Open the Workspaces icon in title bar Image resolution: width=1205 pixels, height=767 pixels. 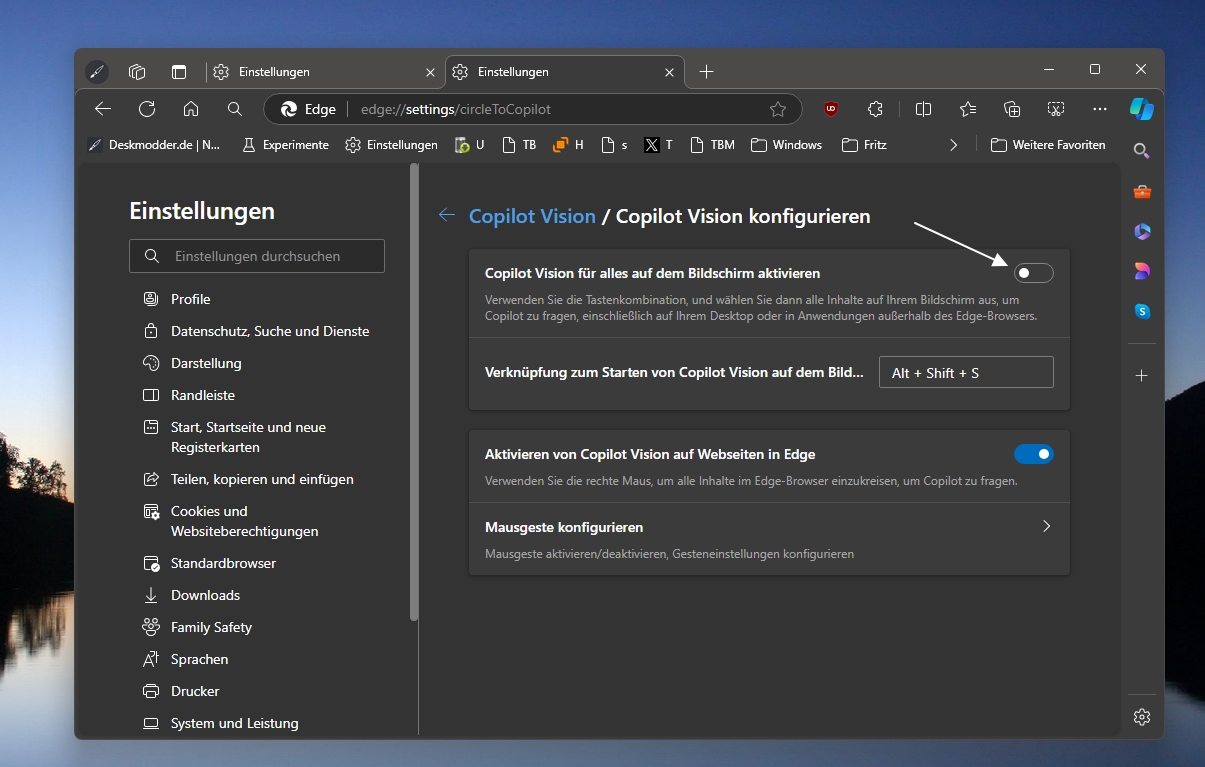click(138, 72)
